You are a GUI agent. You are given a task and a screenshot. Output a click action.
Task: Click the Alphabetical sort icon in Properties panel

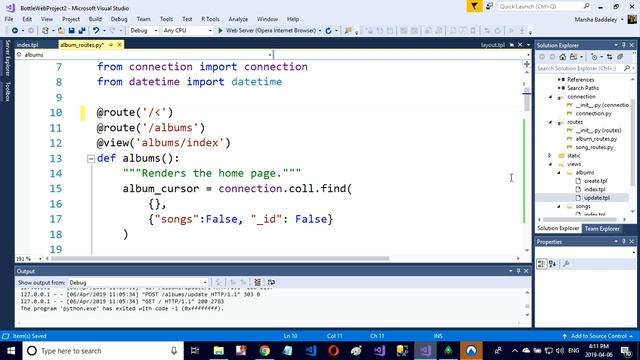click(x=553, y=264)
